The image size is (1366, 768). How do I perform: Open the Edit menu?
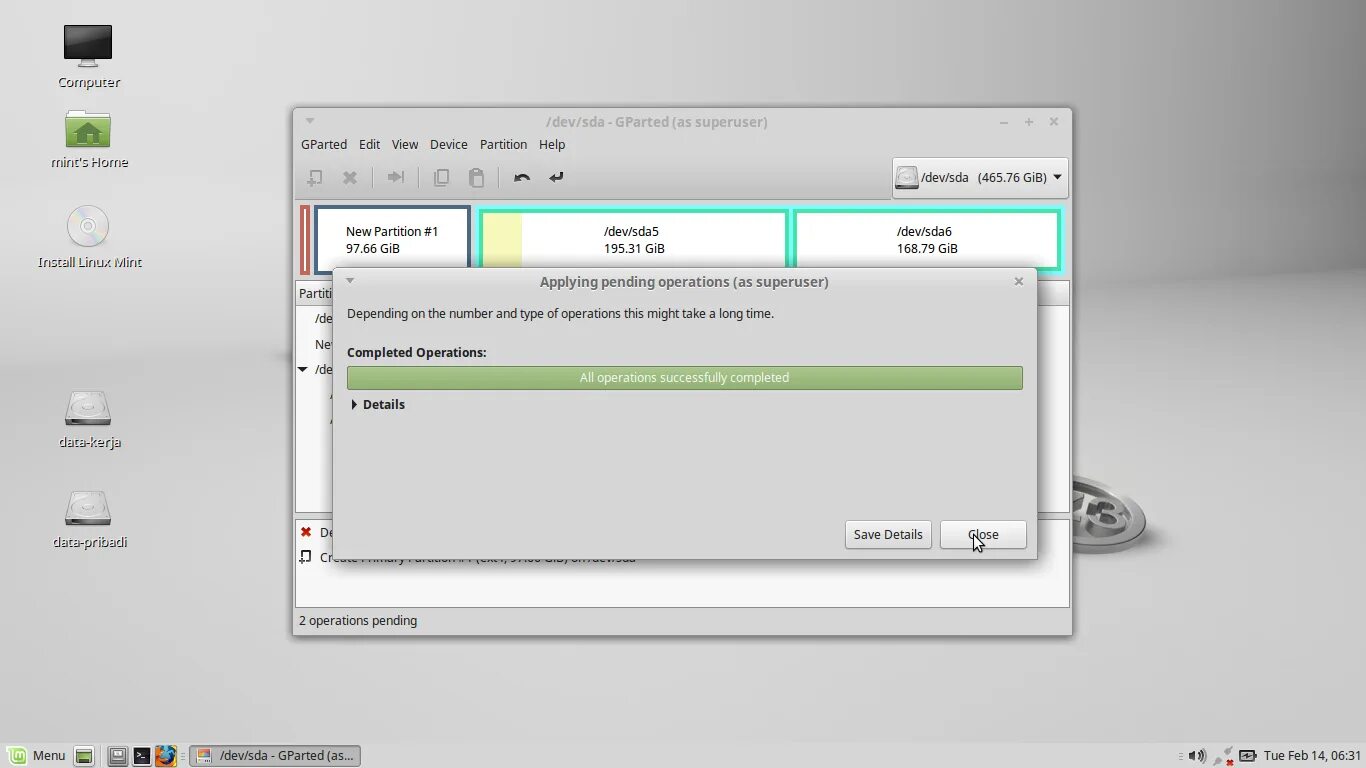click(x=369, y=144)
